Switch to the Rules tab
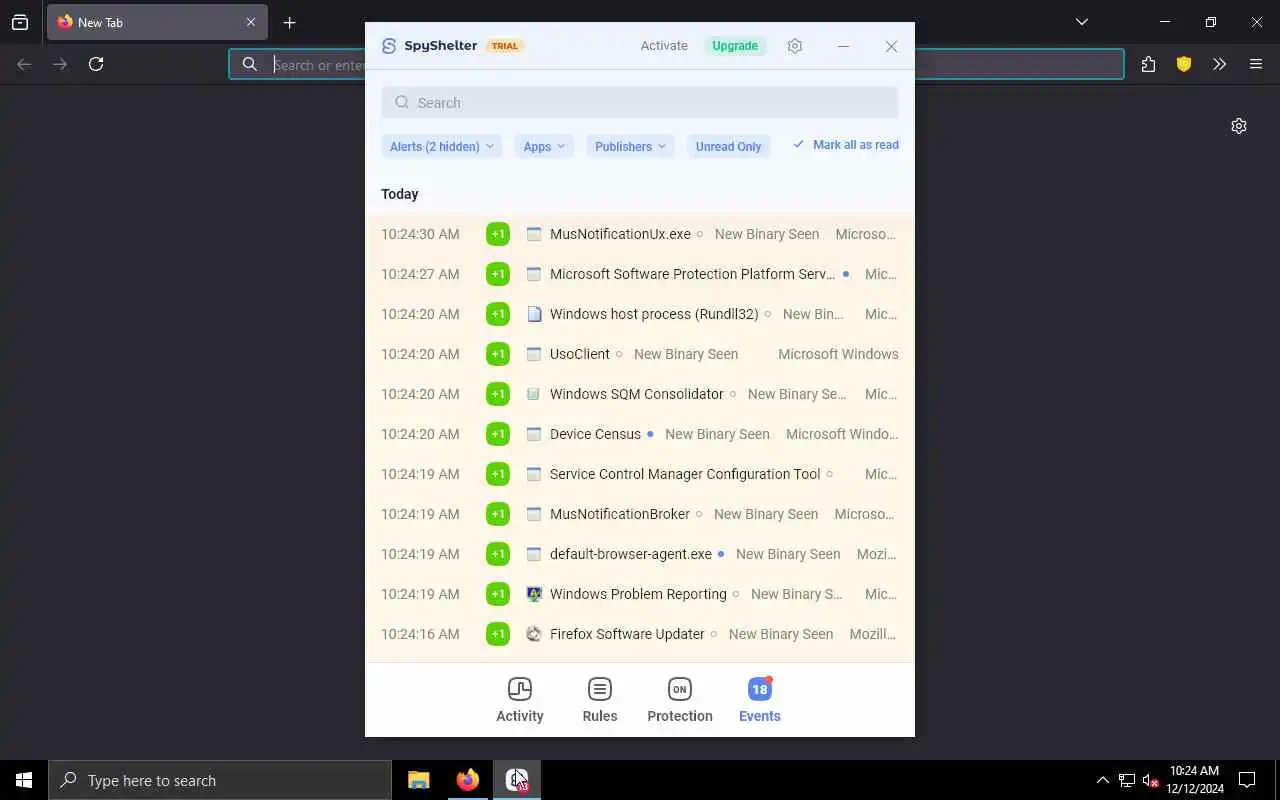Screen dimensions: 1280x800 coord(600,700)
